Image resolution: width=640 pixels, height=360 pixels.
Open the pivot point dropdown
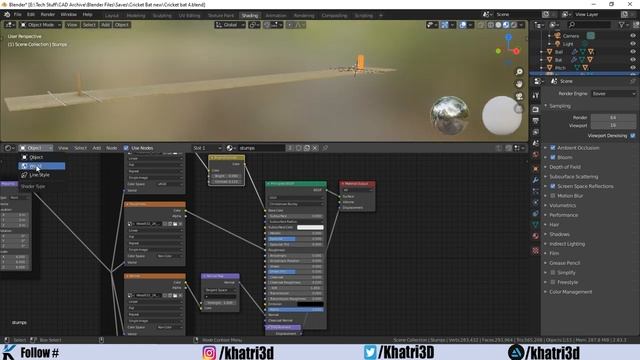tap(254, 25)
